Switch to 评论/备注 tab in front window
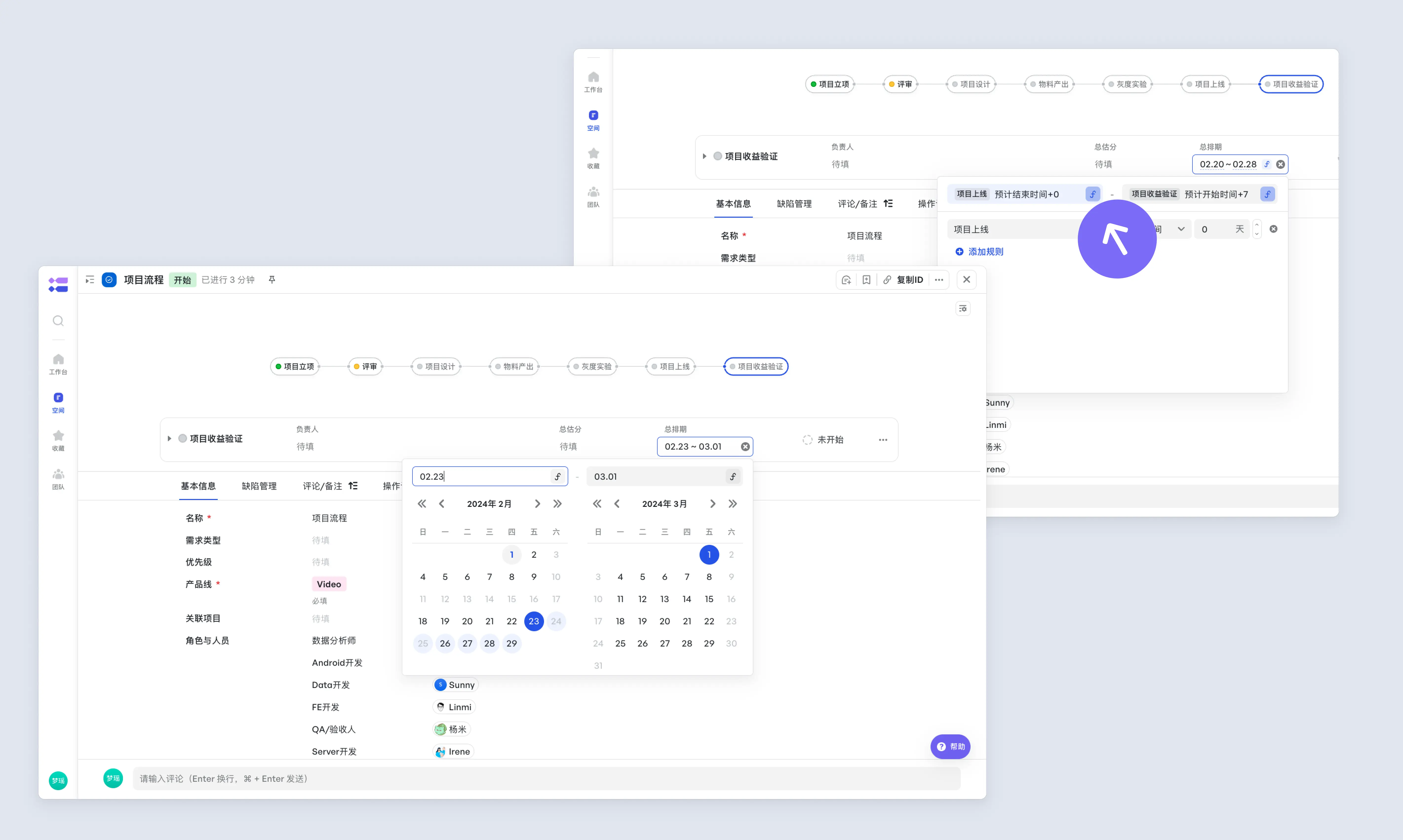Screen dimensions: 1403x840 pos(323,486)
